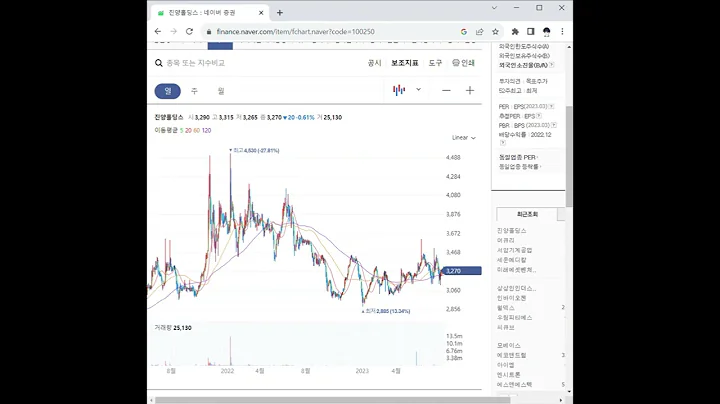Viewport: 720px width, 404px height.
Task: Select the 월 monthly period tab
Action: [x=221, y=91]
